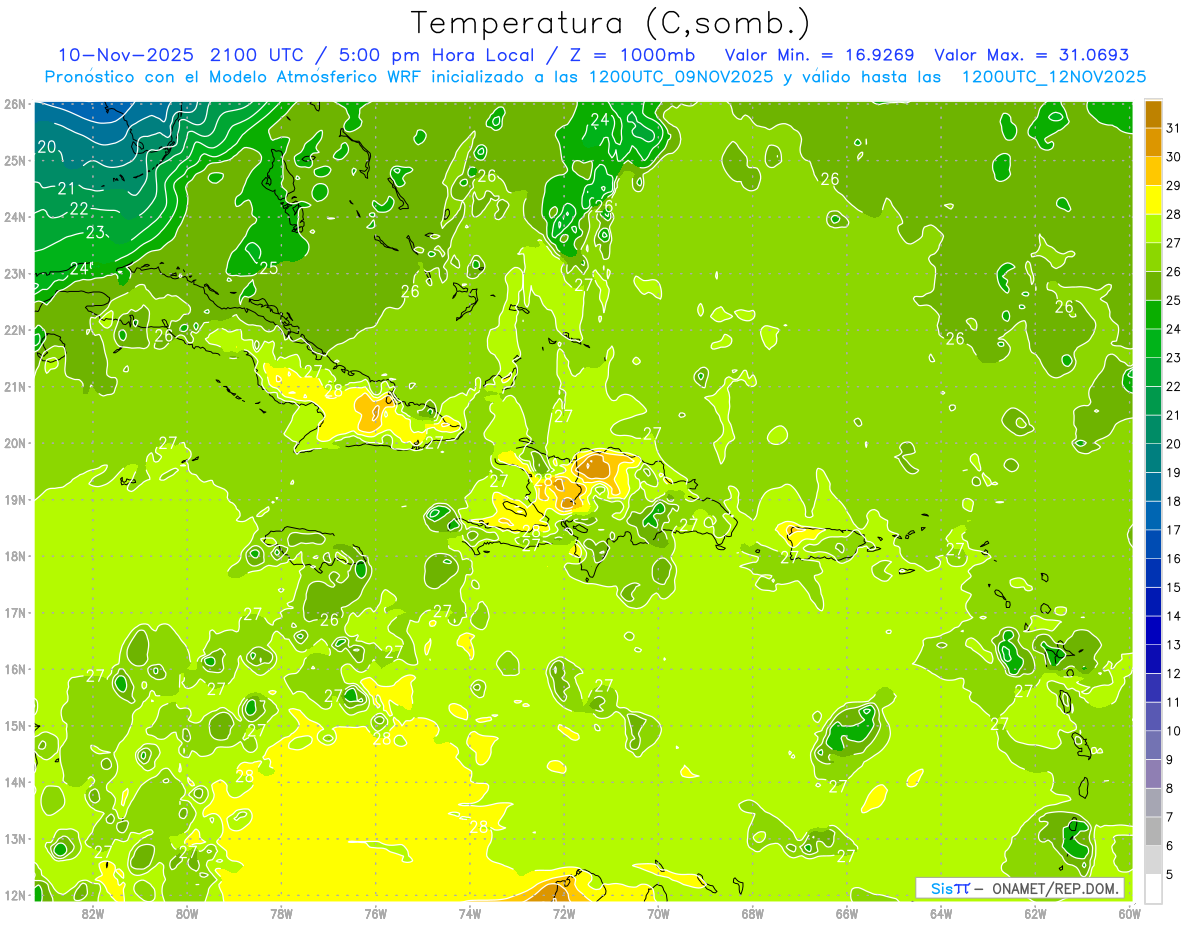
Task: Click the longitude axis label "68W"
Action: pyautogui.click(x=752, y=913)
